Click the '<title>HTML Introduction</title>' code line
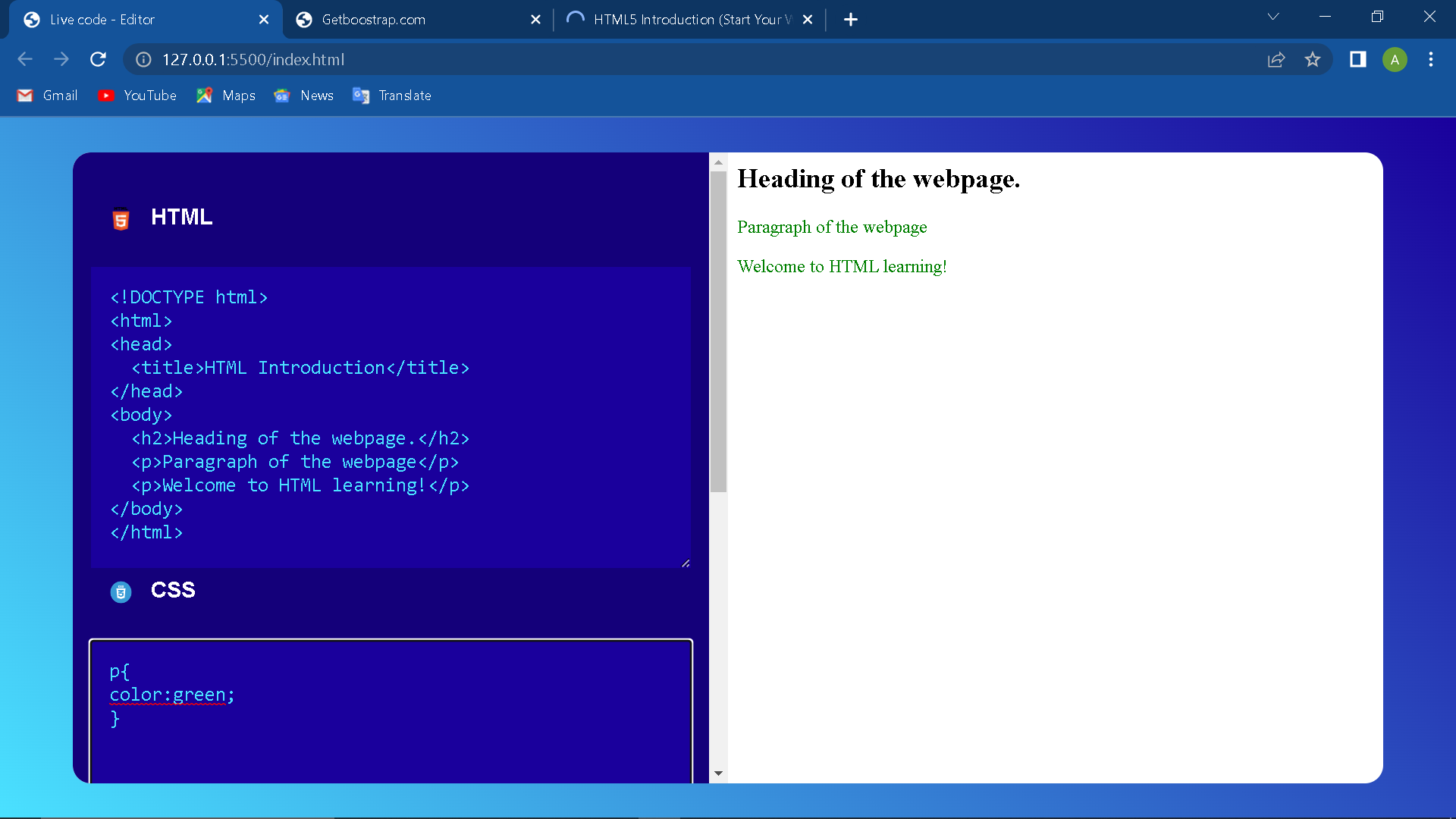 300,368
